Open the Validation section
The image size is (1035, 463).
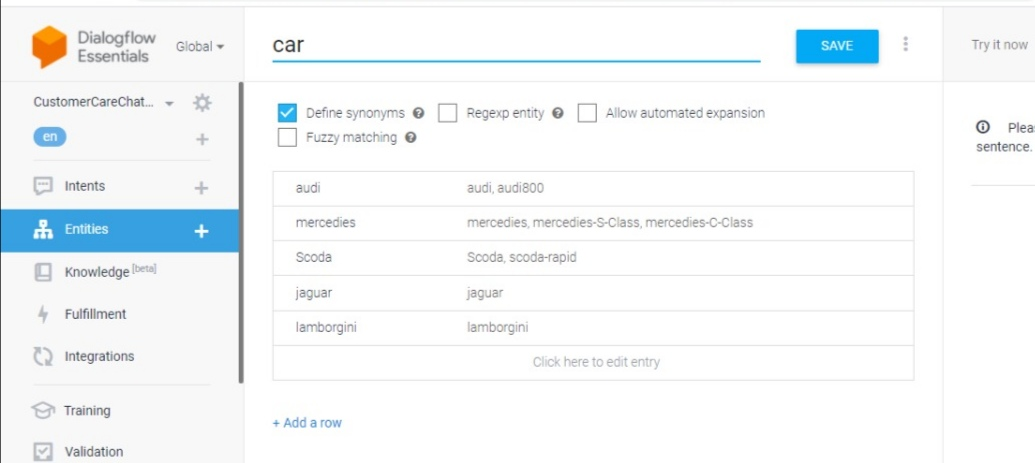[94, 452]
